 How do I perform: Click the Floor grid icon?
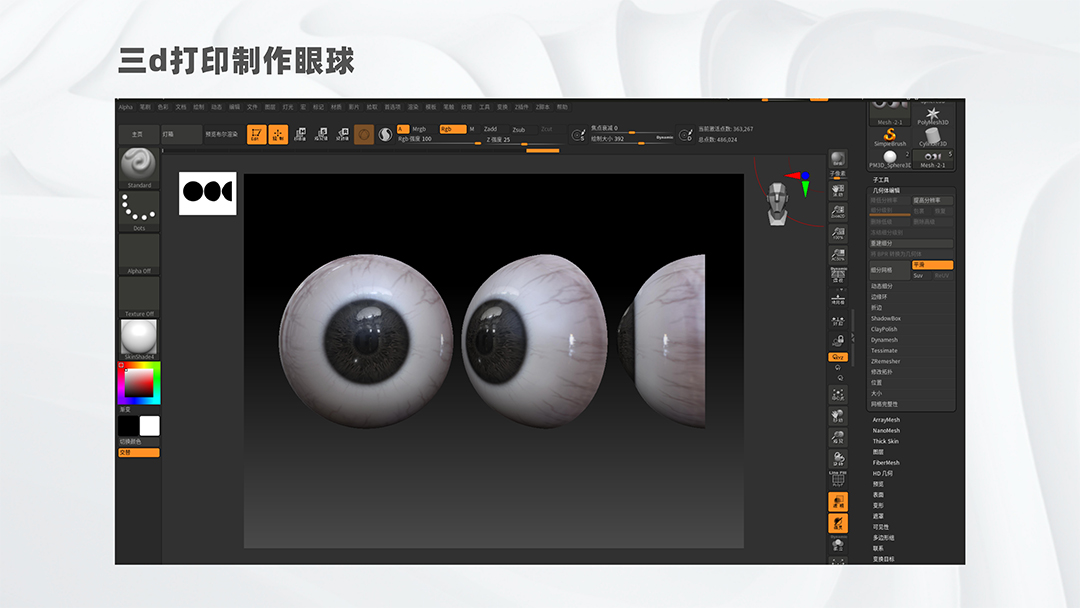[838, 298]
